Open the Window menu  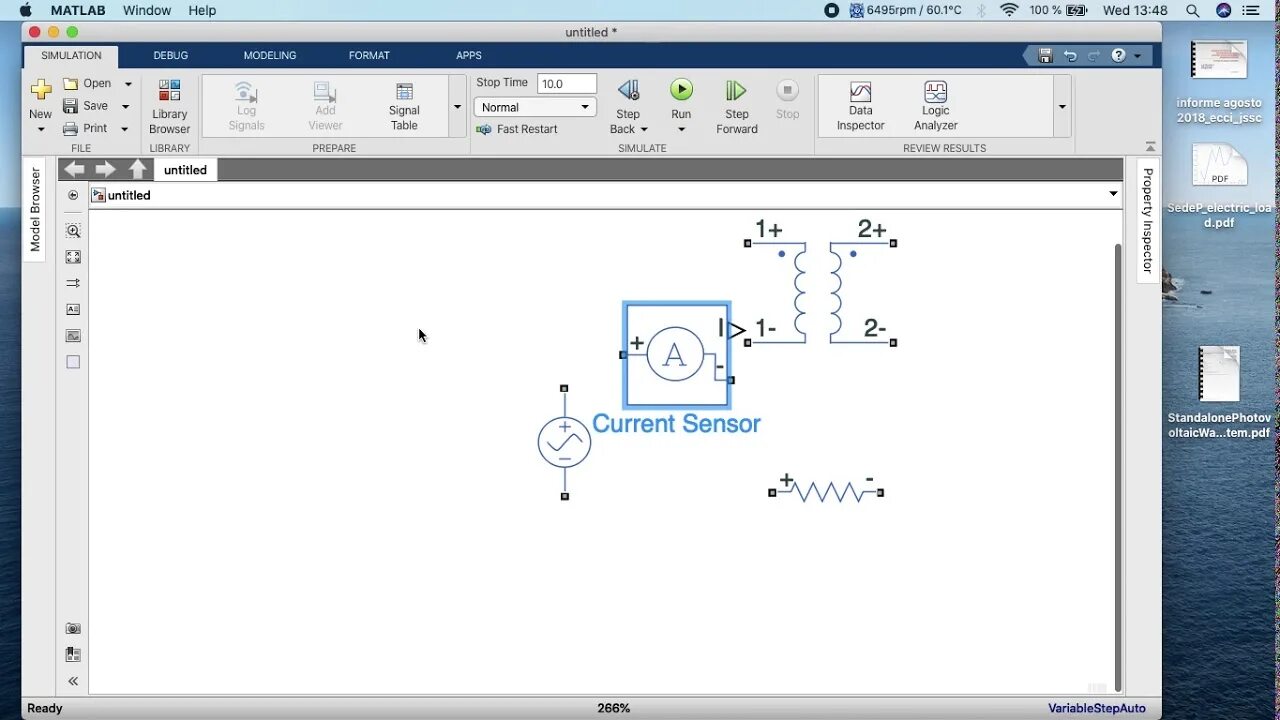pos(147,10)
